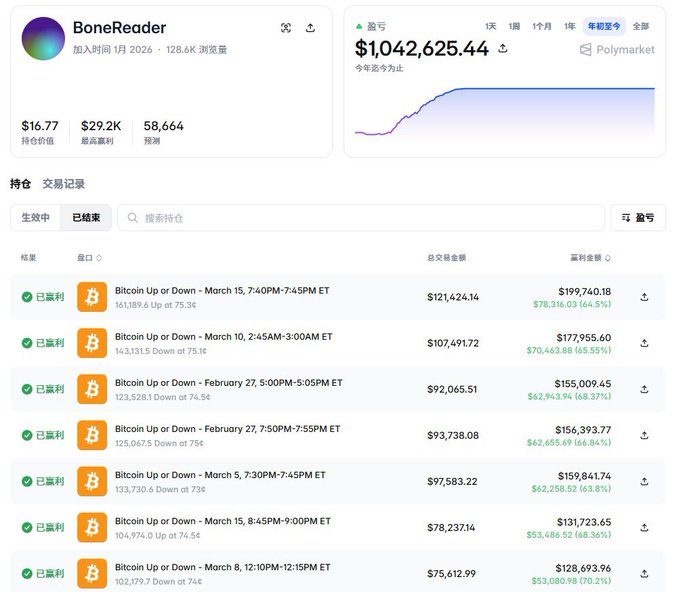This screenshot has width=679, height=592.
Task: Sort by the 赢利金额 column header
Action: [x=590, y=258]
